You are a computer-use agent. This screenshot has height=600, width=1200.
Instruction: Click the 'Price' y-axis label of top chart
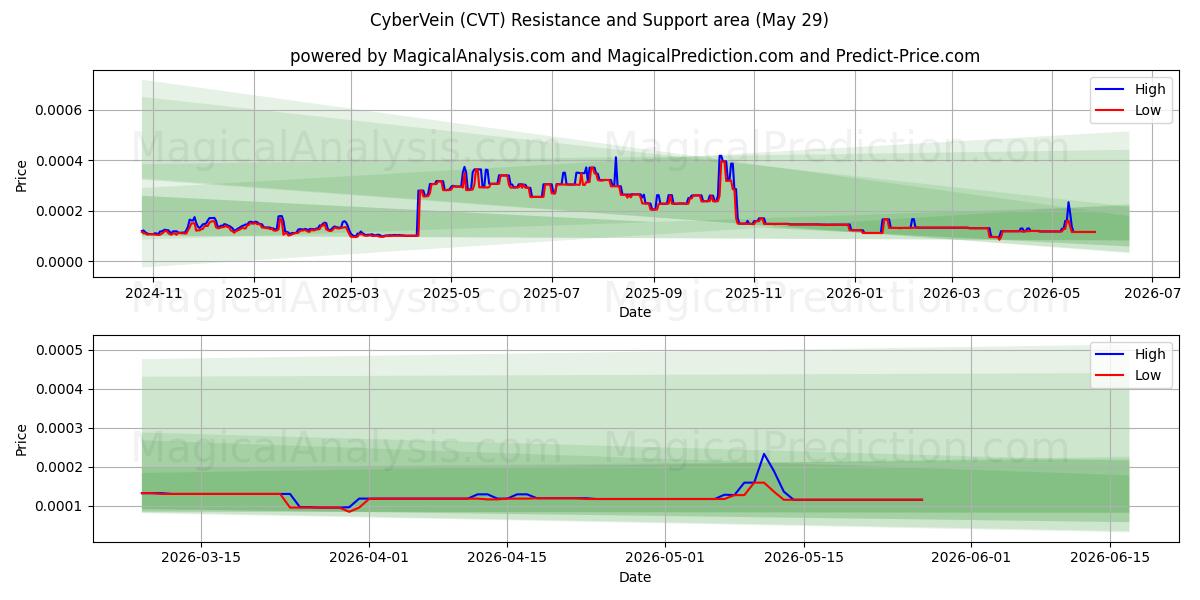pyautogui.click(x=21, y=173)
